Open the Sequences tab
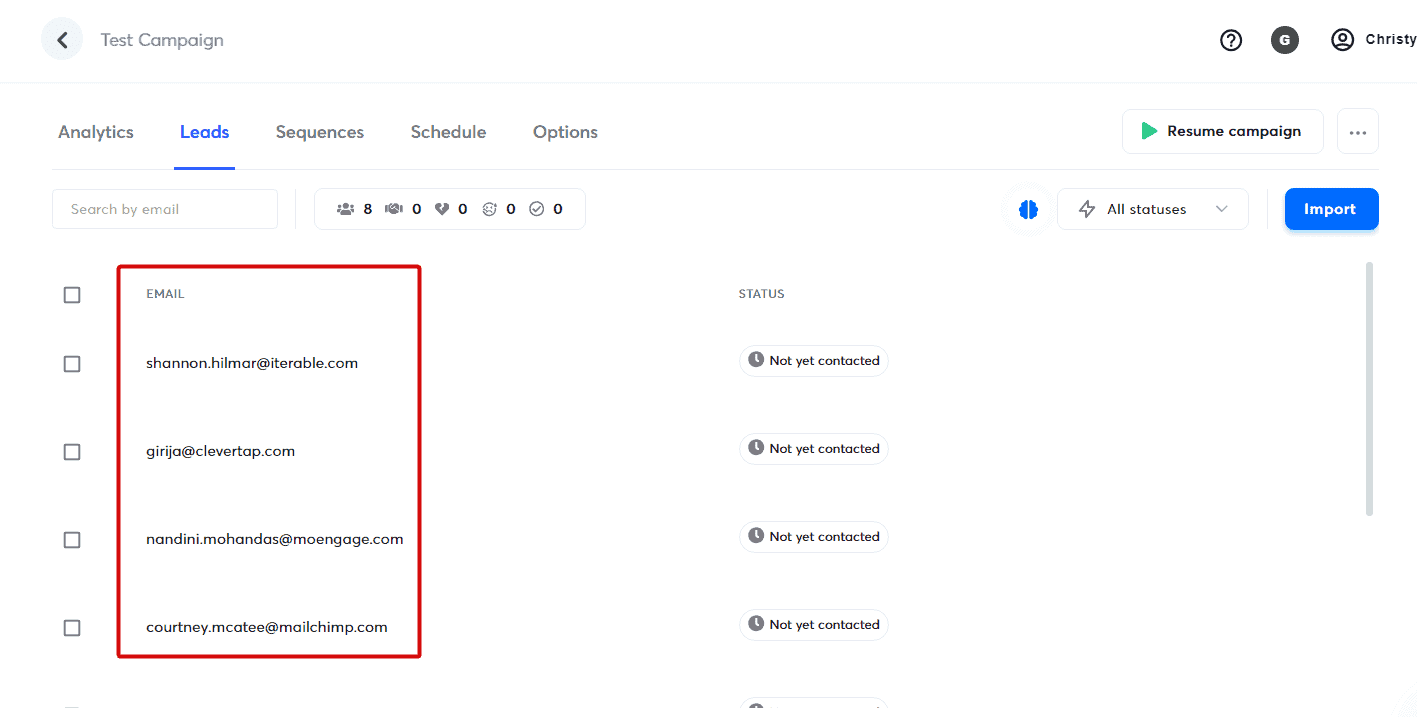Screen dimensions: 1417x717 point(320,132)
